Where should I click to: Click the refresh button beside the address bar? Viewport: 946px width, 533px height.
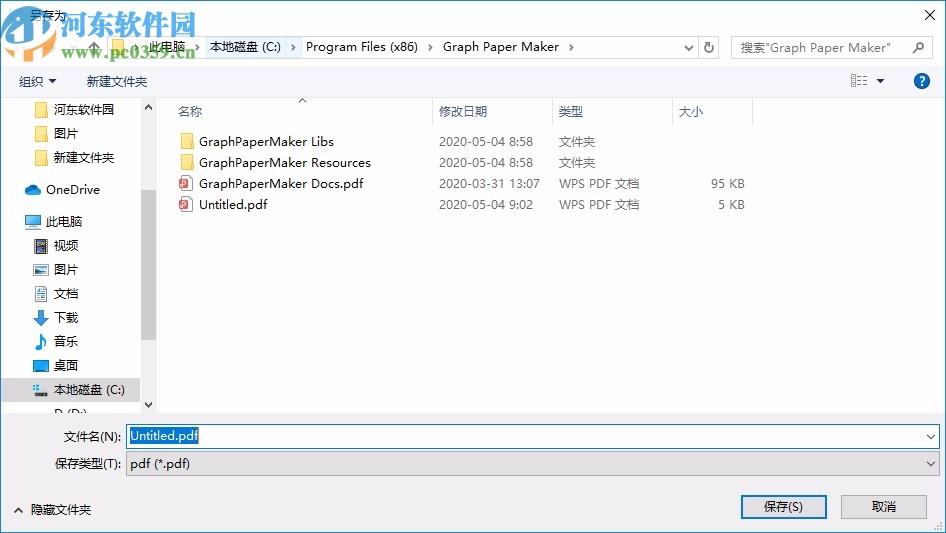coord(709,47)
